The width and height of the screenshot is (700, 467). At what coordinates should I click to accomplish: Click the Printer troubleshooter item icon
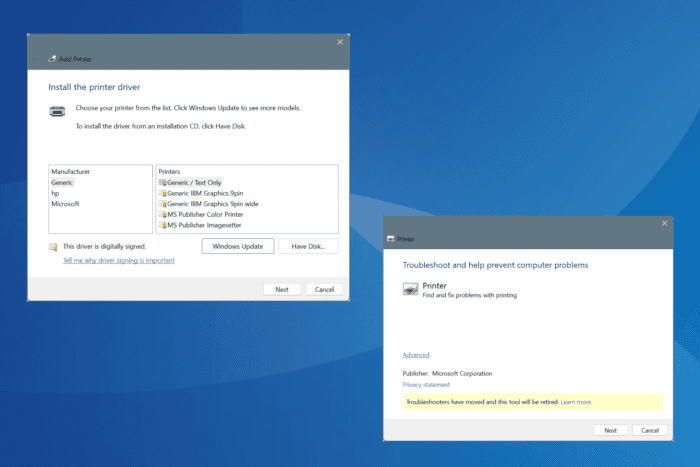[x=411, y=289]
